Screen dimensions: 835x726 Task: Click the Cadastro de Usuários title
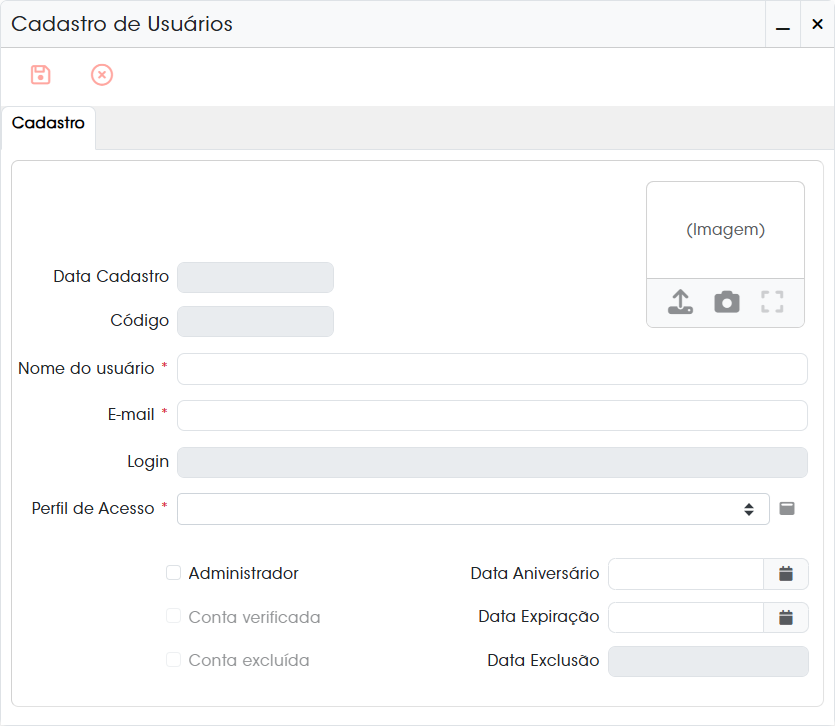pos(122,24)
